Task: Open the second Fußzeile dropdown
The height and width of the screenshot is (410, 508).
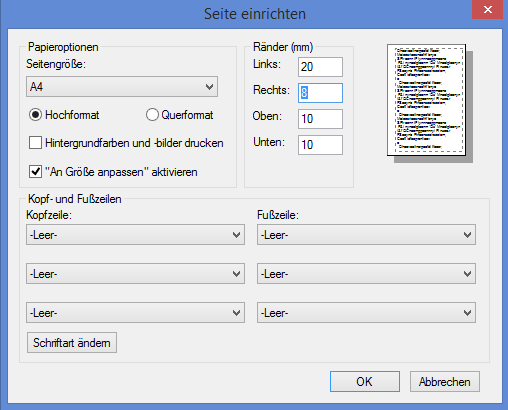Action: [366, 274]
